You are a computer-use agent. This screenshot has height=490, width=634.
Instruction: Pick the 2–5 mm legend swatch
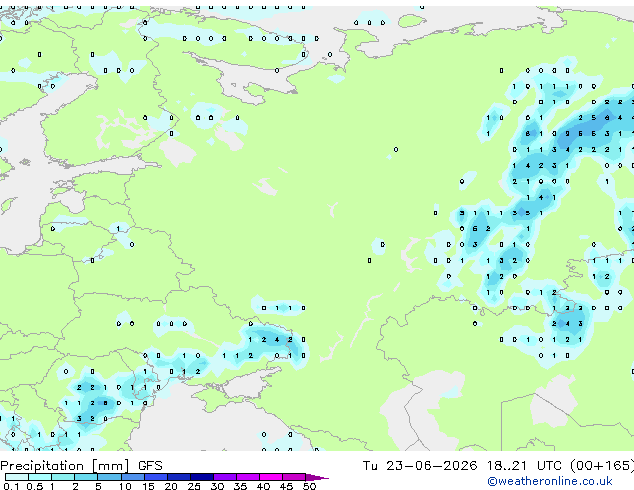(87, 477)
